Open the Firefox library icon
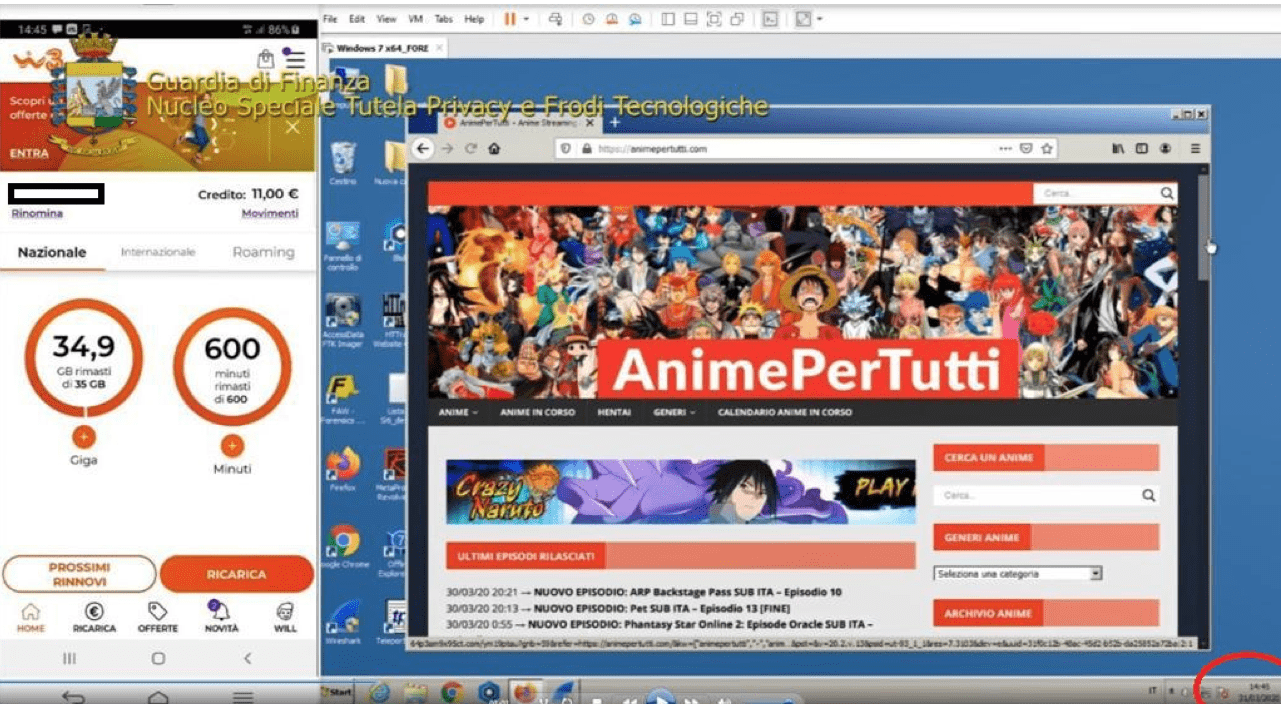 [x=1118, y=148]
